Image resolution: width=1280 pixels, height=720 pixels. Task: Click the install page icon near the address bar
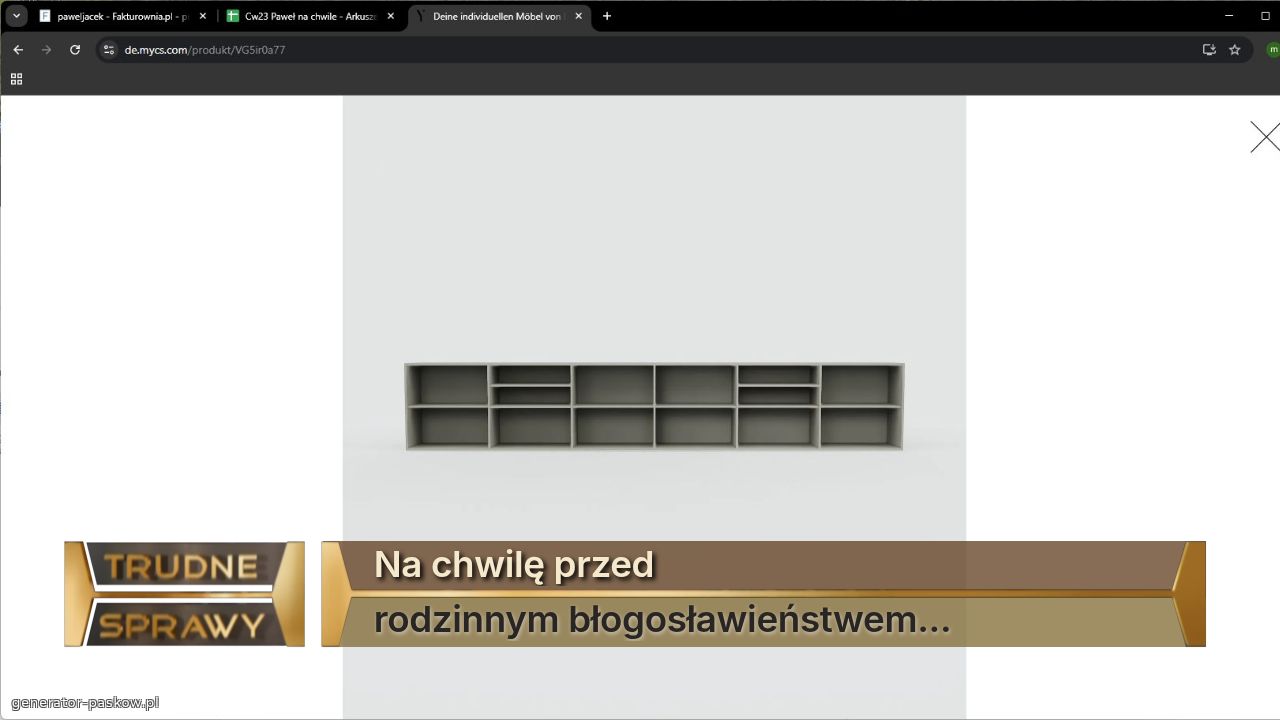[1208, 49]
